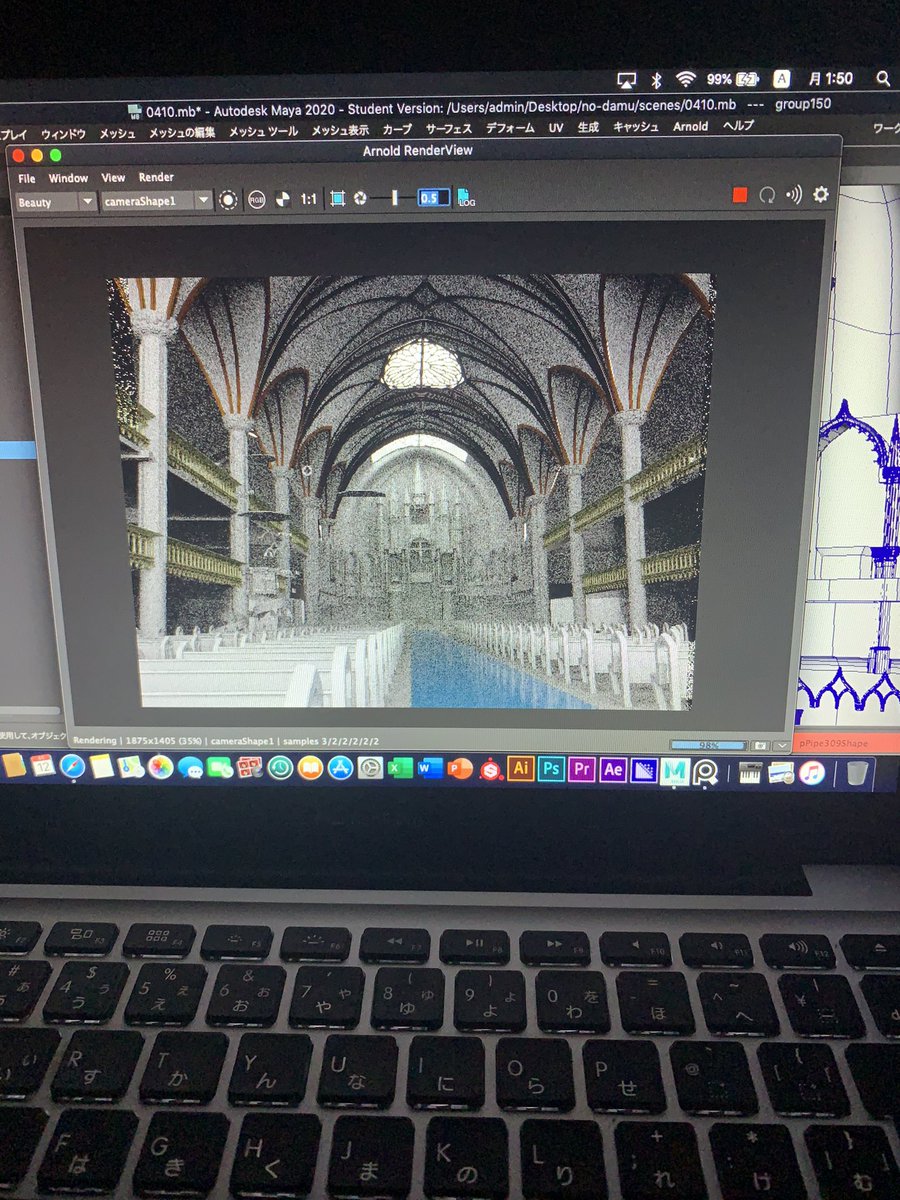Viewport: 900px width, 1200px height.
Task: Open After Effects from the Dock
Action: pos(613,769)
